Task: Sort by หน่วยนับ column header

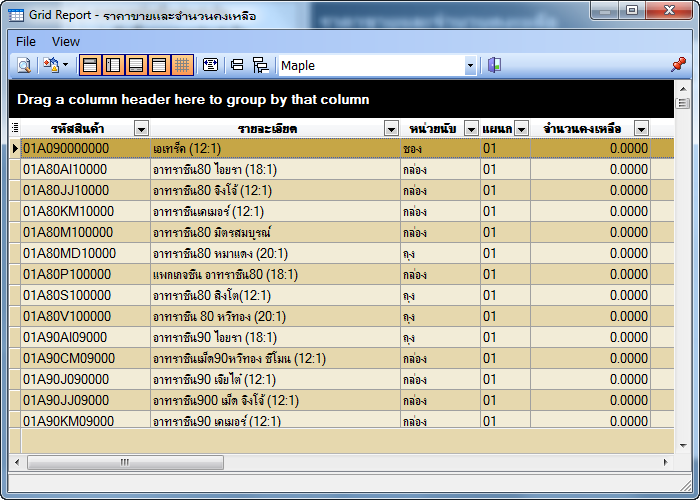Action: pos(433,128)
